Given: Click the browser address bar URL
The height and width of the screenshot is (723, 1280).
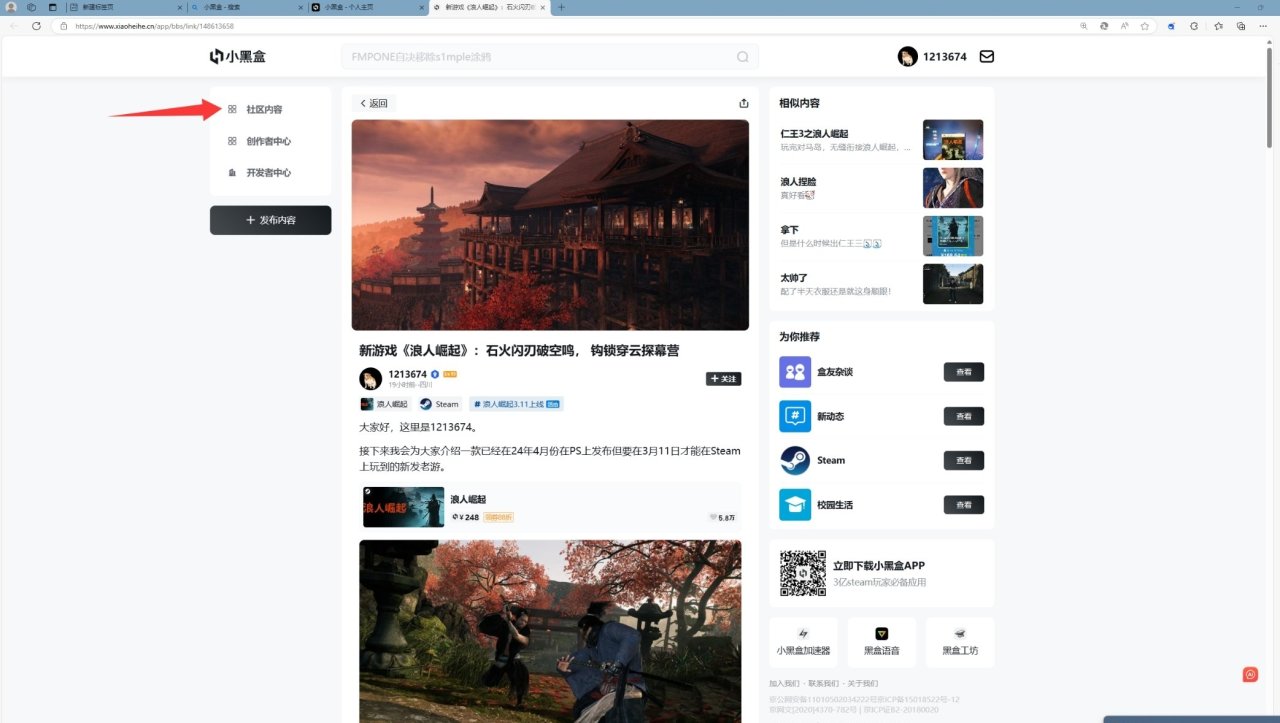Looking at the screenshot, I should pos(154,26).
